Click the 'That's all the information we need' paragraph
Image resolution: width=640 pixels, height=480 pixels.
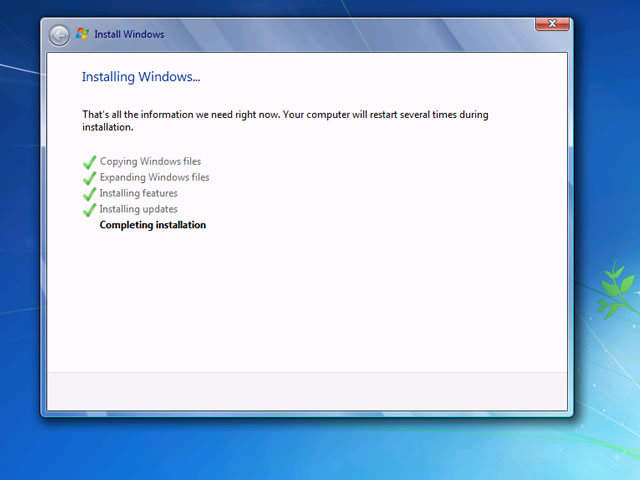click(x=285, y=120)
